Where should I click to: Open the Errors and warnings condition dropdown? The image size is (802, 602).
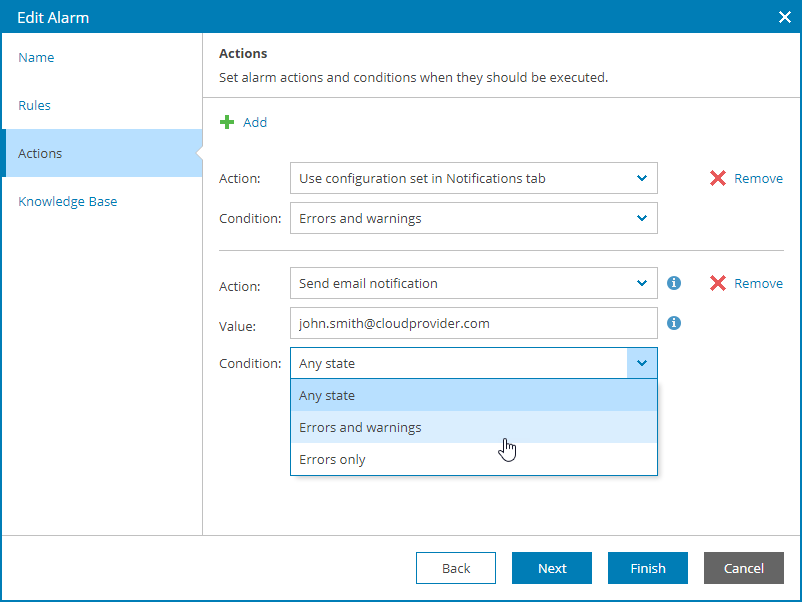[x=640, y=218]
